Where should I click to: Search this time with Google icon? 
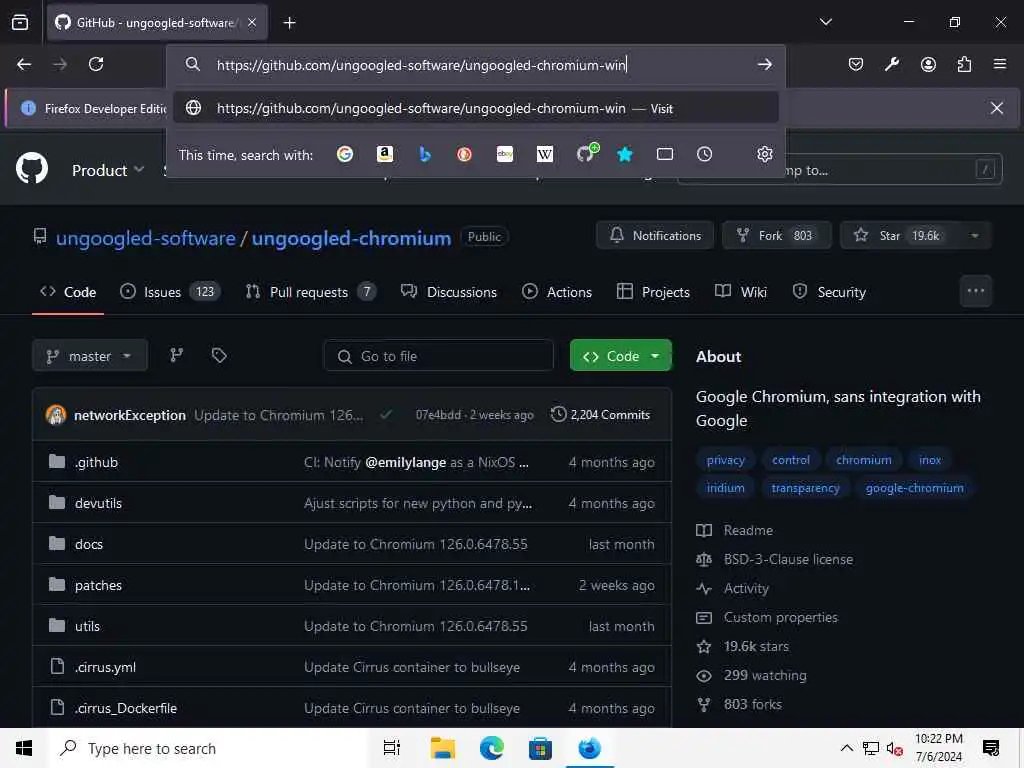coord(345,154)
